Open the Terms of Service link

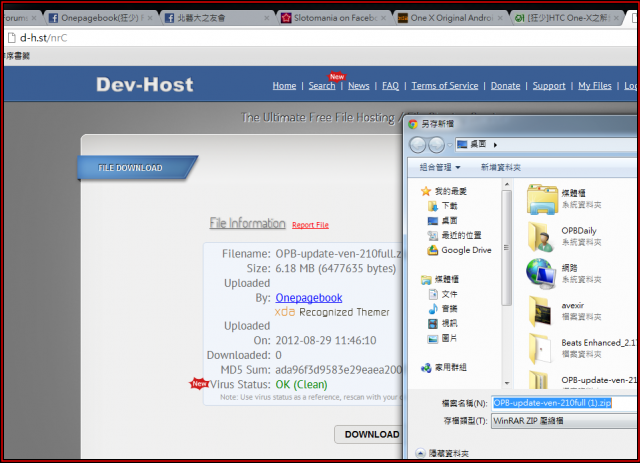pyautogui.click(x=445, y=86)
